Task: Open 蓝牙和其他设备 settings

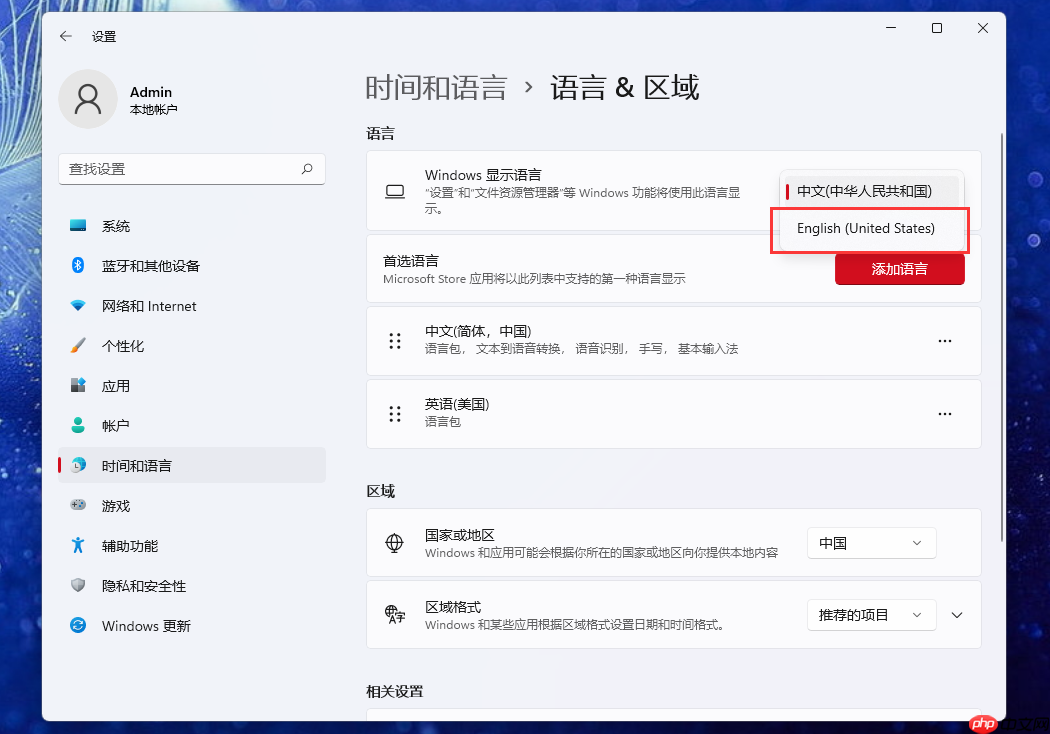Action: (x=147, y=265)
